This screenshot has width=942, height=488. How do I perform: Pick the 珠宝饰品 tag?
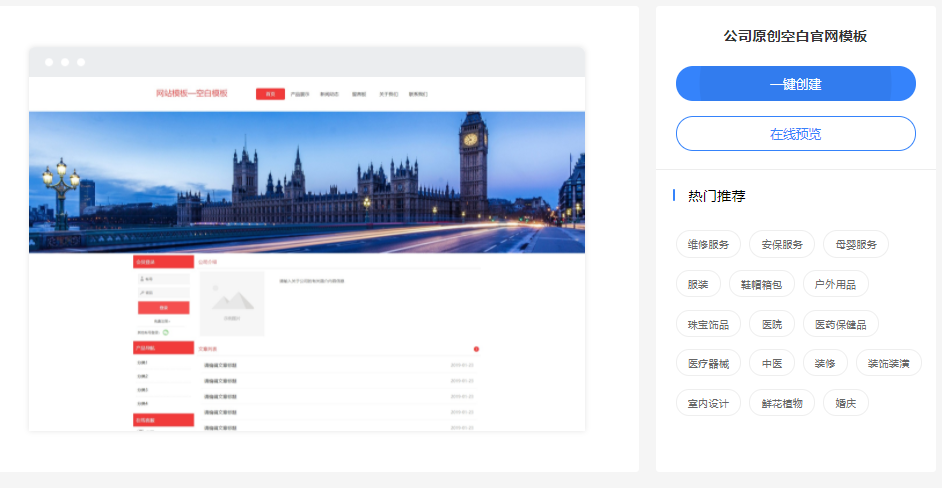[x=708, y=324]
